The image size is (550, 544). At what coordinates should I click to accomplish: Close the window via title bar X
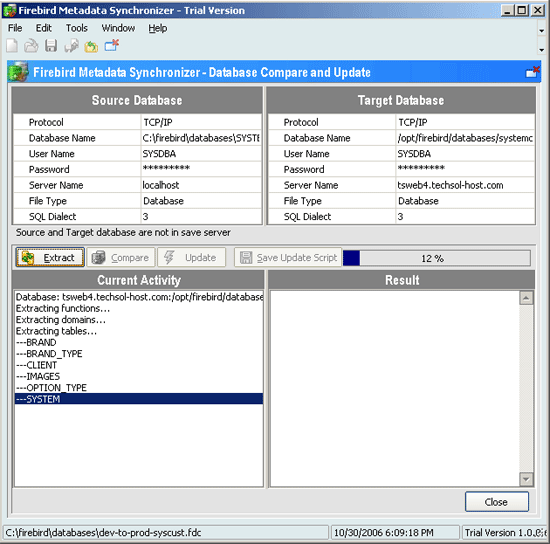pos(538,11)
